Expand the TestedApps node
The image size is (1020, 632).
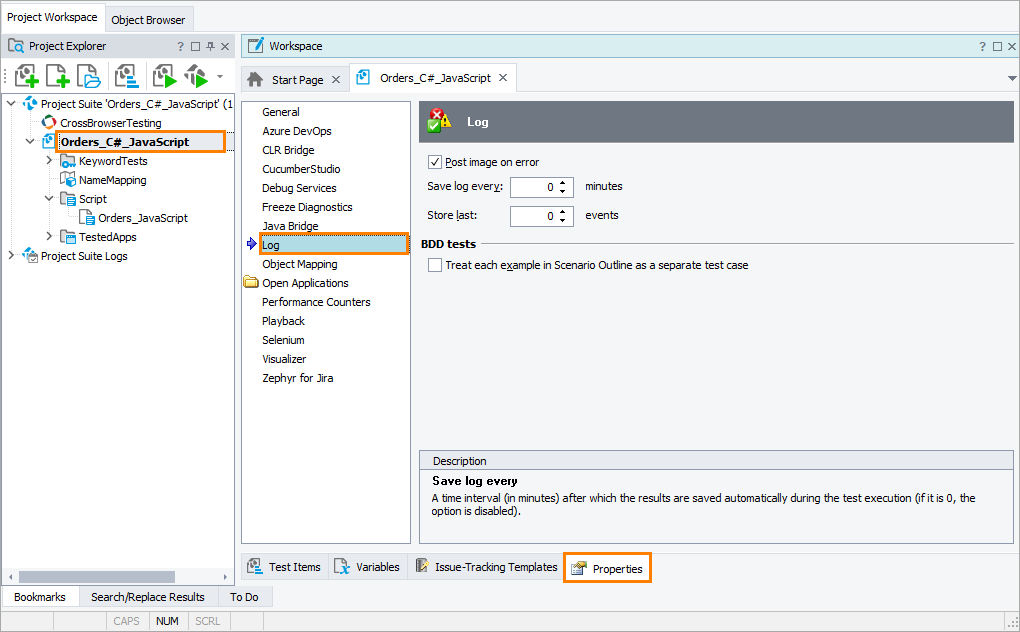click(x=49, y=236)
